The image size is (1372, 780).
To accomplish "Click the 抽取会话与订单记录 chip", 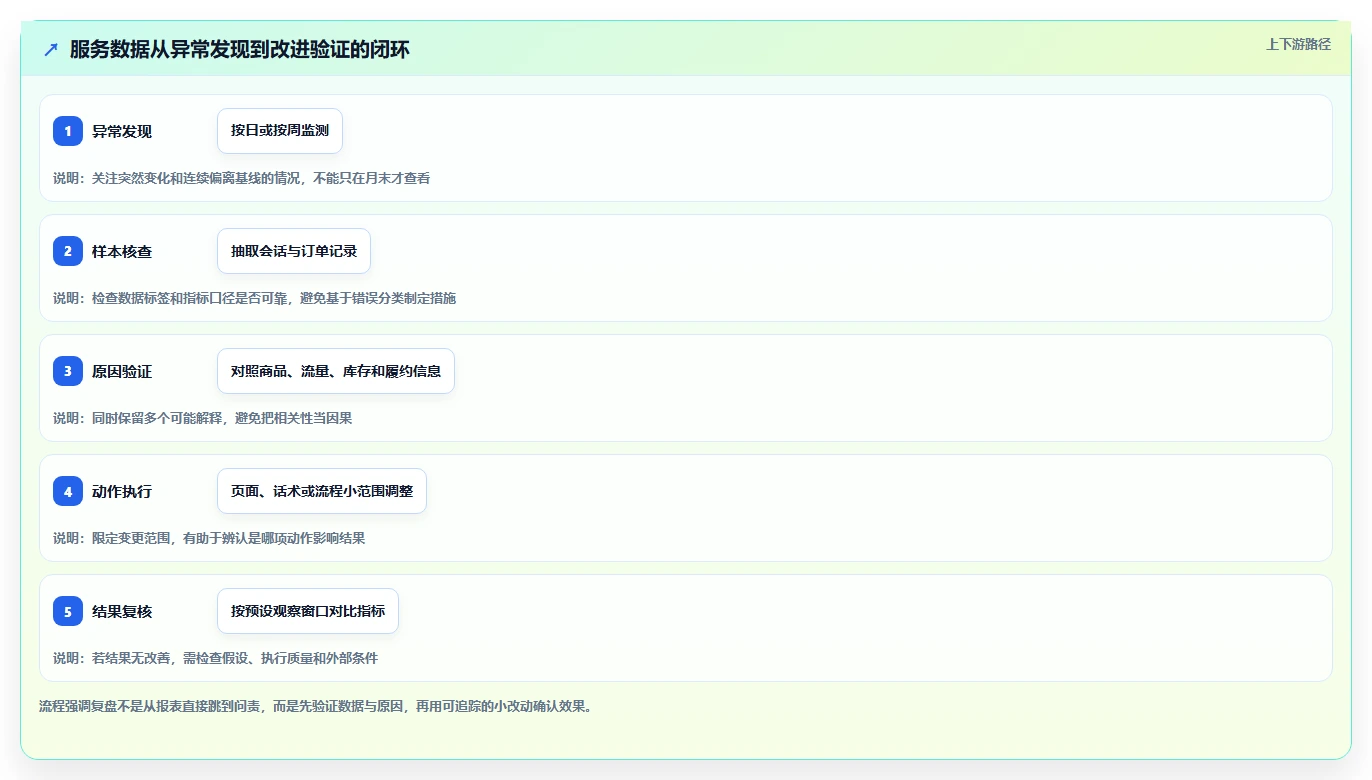I will [x=294, y=251].
